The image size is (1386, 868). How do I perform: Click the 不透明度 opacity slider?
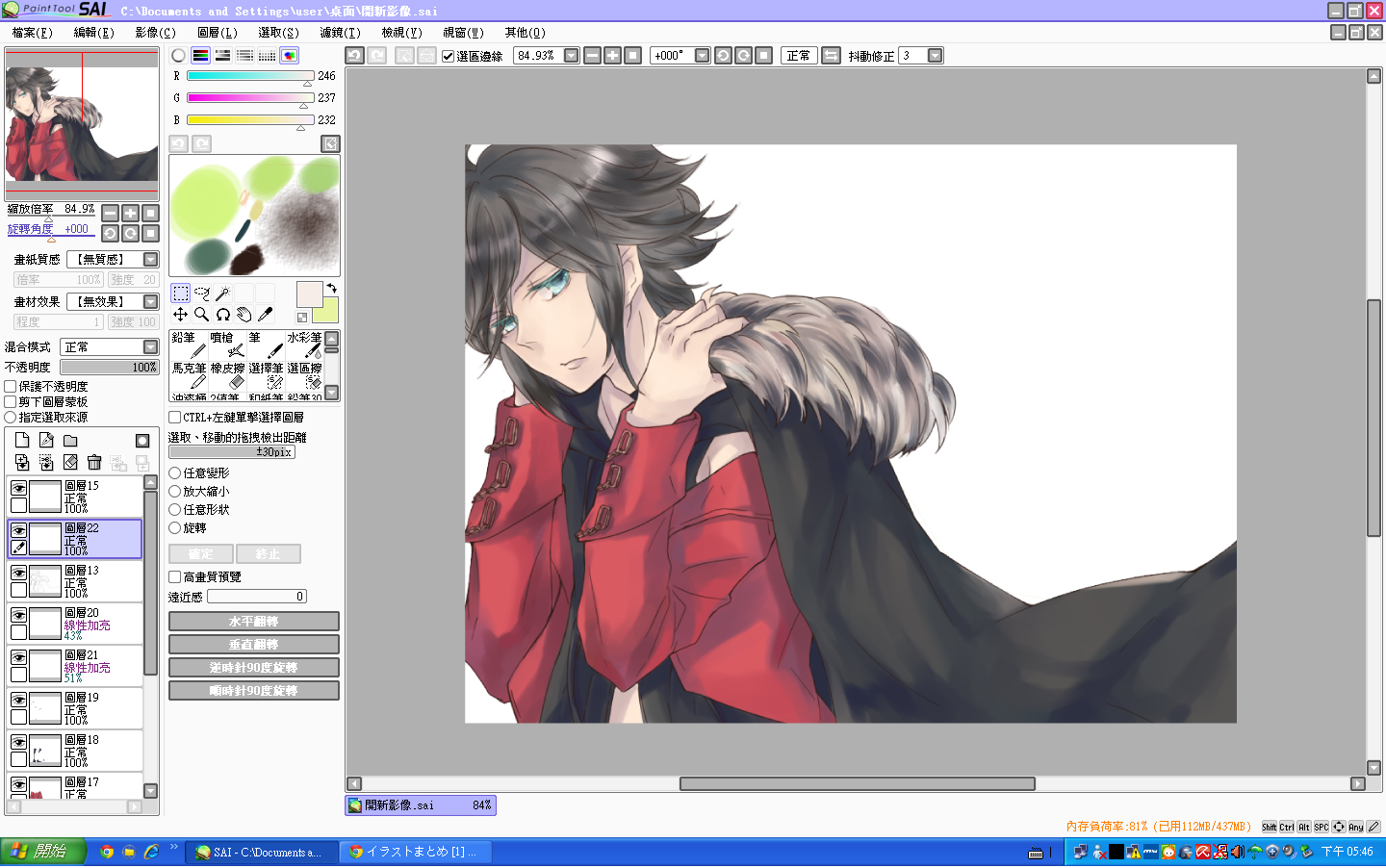click(109, 368)
